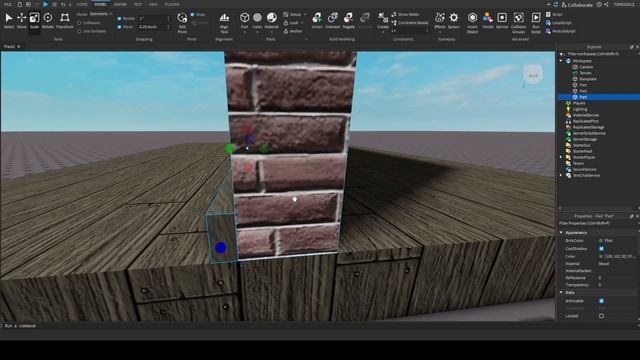Click the New file icon in title bar
This screenshot has height=360, width=640.
point(19,4)
